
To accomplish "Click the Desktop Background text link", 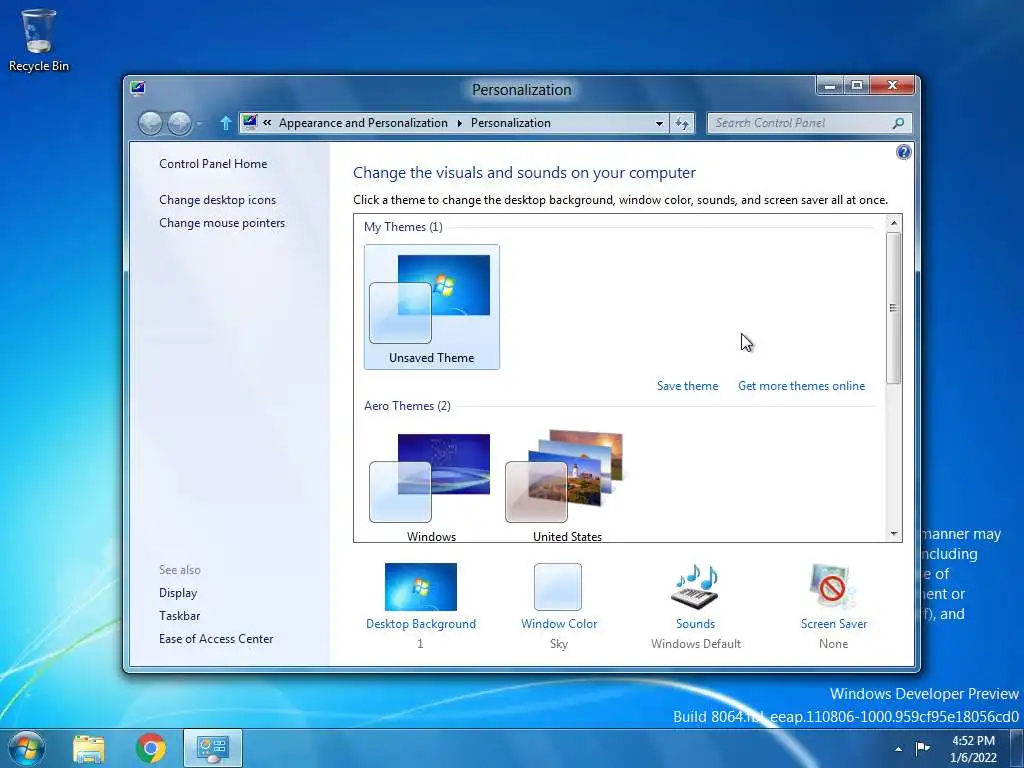I will pyautogui.click(x=421, y=624).
